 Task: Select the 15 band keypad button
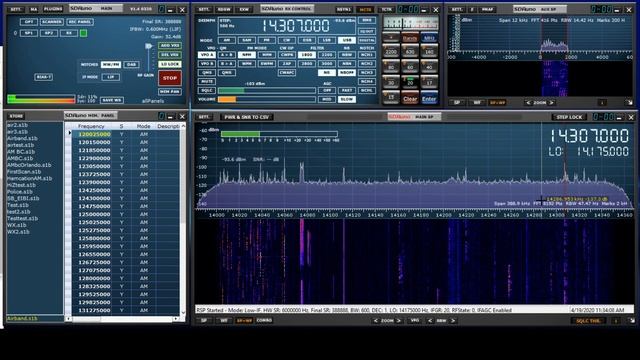click(391, 98)
